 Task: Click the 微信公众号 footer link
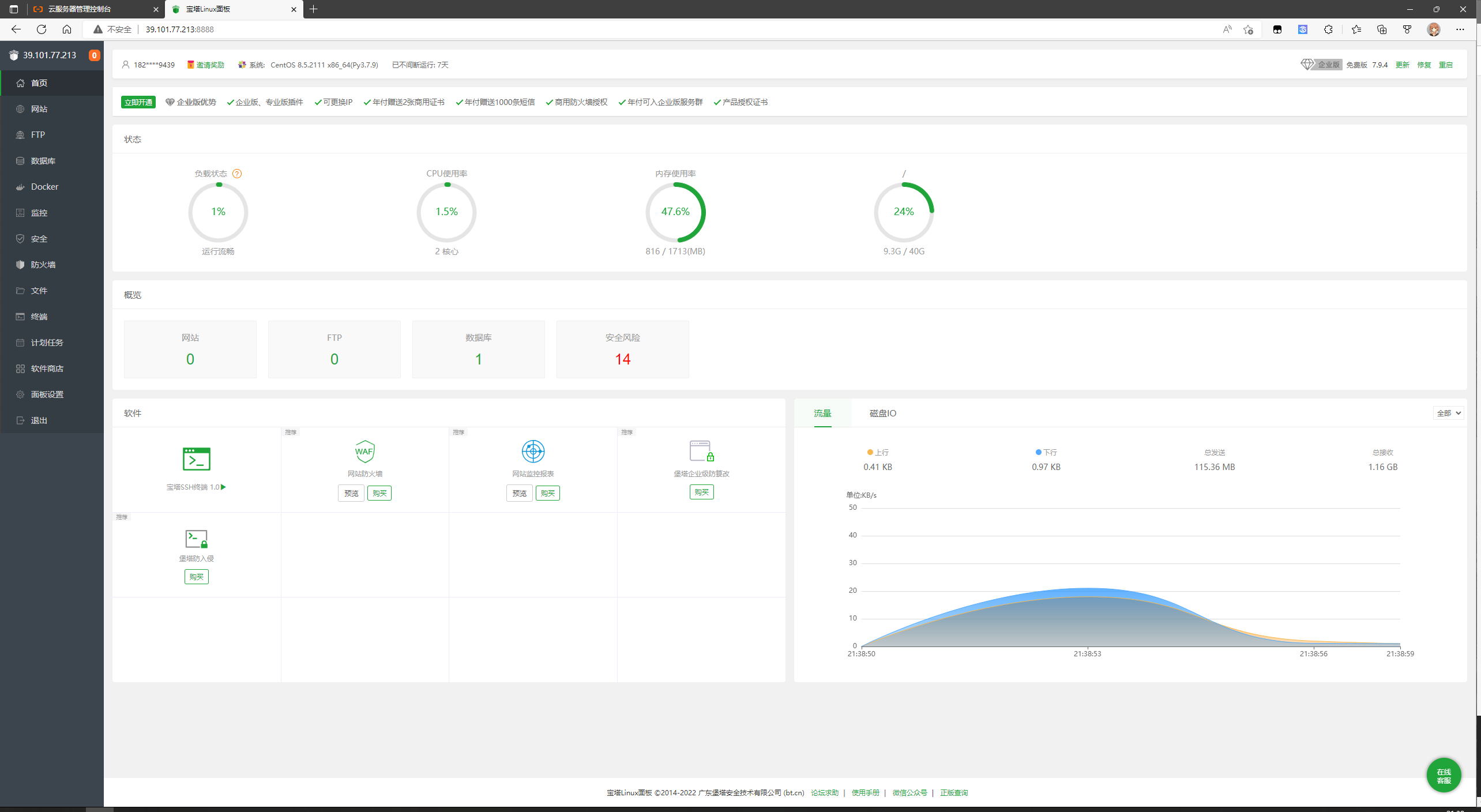[x=910, y=793]
